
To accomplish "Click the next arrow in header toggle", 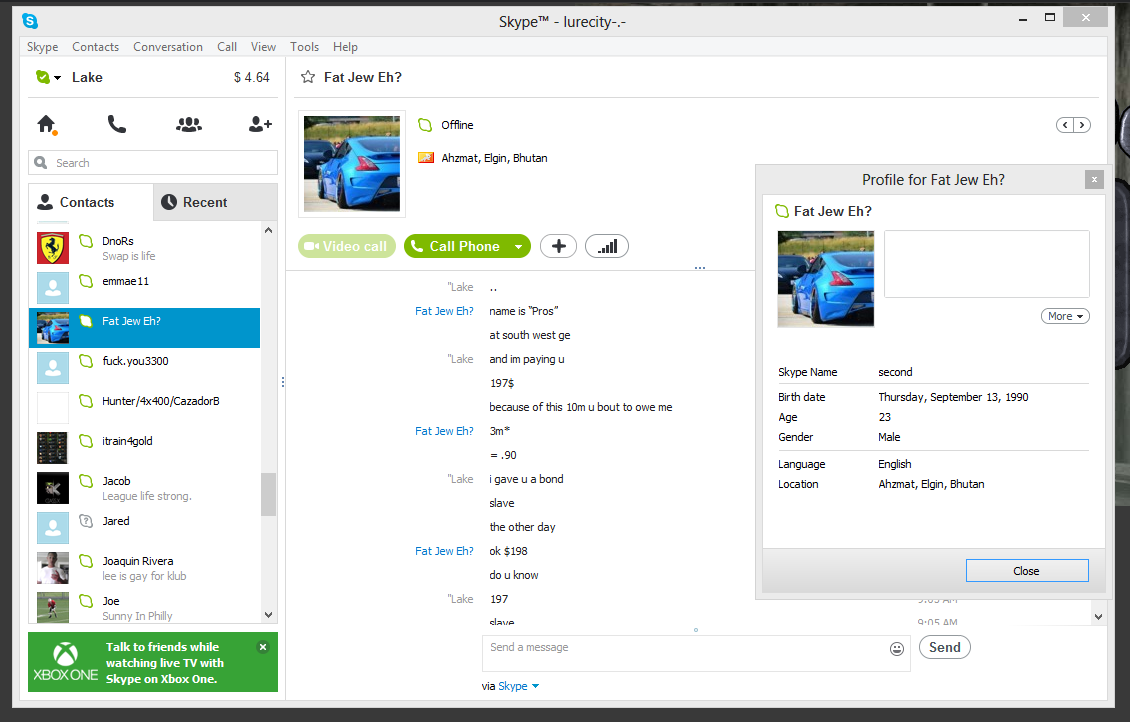I will [x=1082, y=125].
